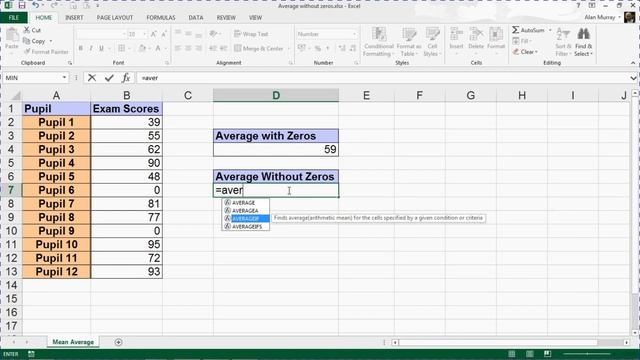Screen dimensions: 640x360
Task: Choose AVERAGE from the autocomplete list
Action: 246,202
